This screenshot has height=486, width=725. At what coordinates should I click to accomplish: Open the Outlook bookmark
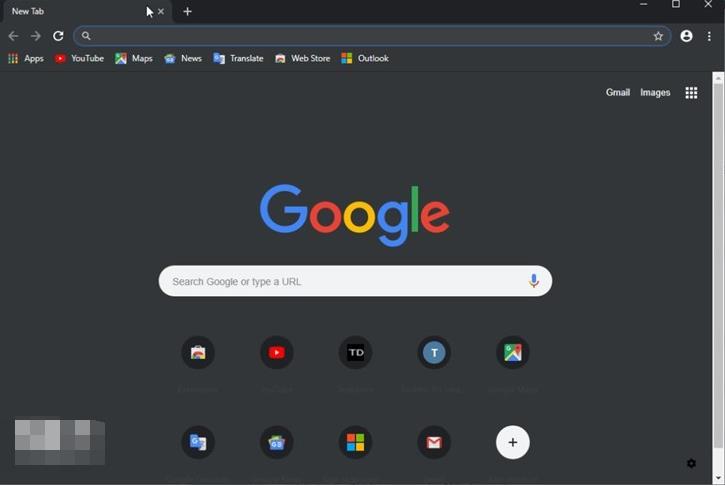pos(365,58)
